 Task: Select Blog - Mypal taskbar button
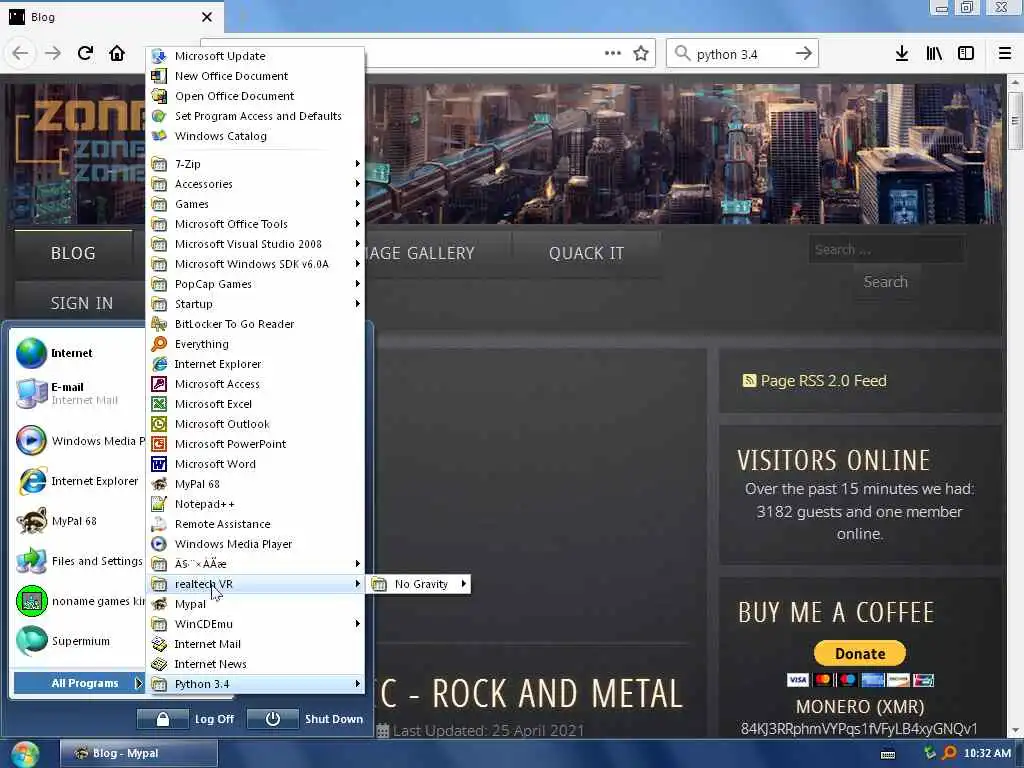pyautogui.click(x=138, y=754)
